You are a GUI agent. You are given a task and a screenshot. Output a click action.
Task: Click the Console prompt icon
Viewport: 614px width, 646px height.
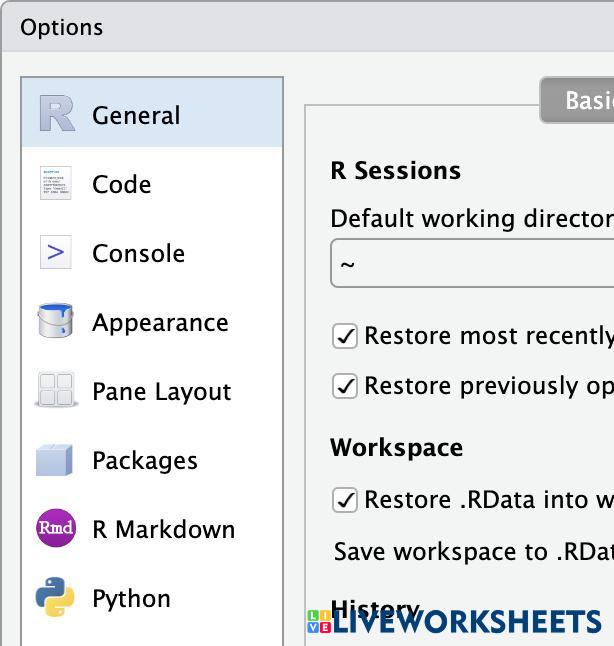point(56,253)
